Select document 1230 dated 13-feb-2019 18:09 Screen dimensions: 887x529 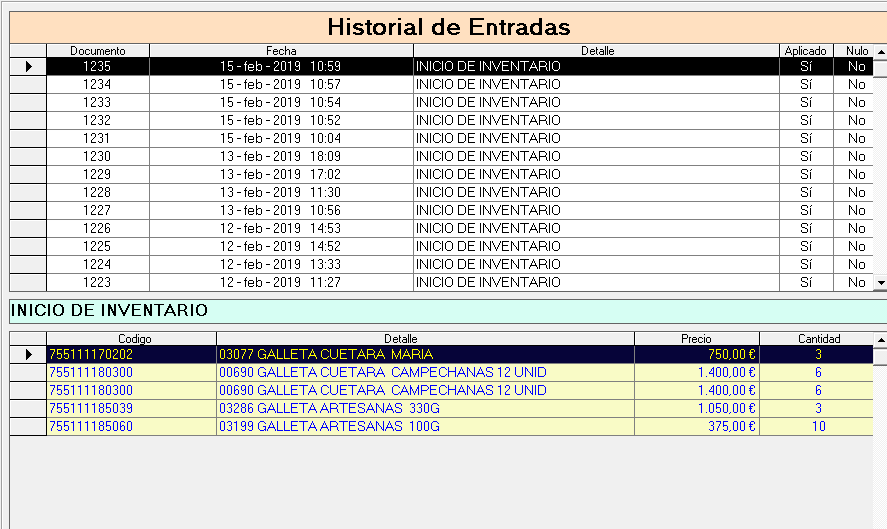97,156
